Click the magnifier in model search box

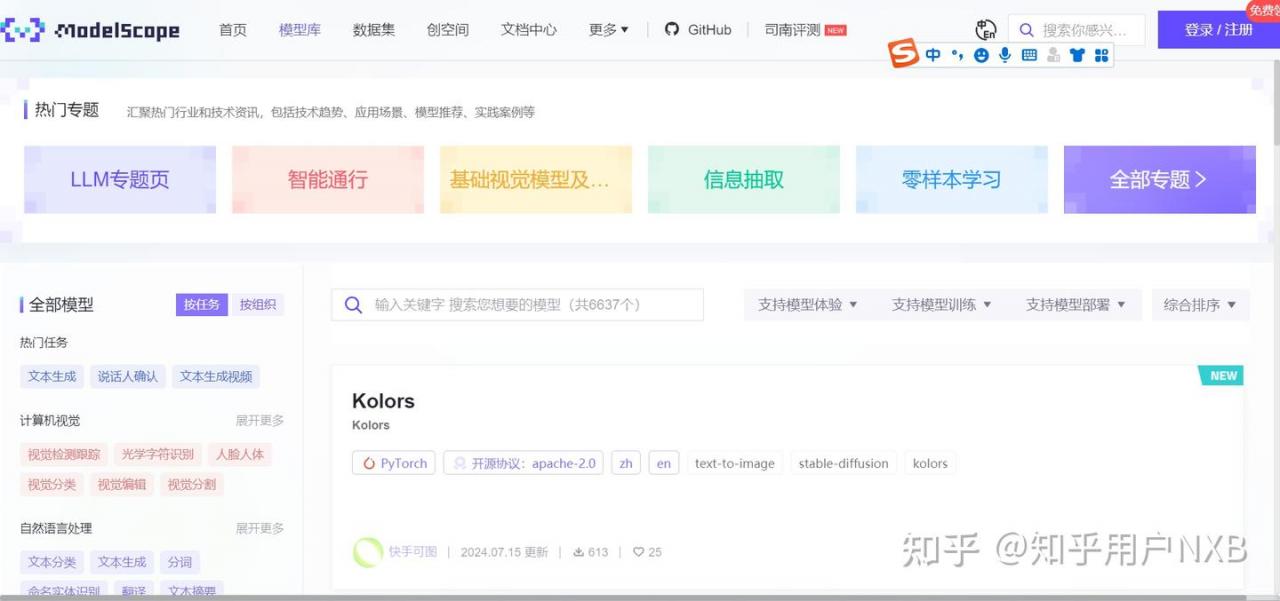click(x=353, y=305)
